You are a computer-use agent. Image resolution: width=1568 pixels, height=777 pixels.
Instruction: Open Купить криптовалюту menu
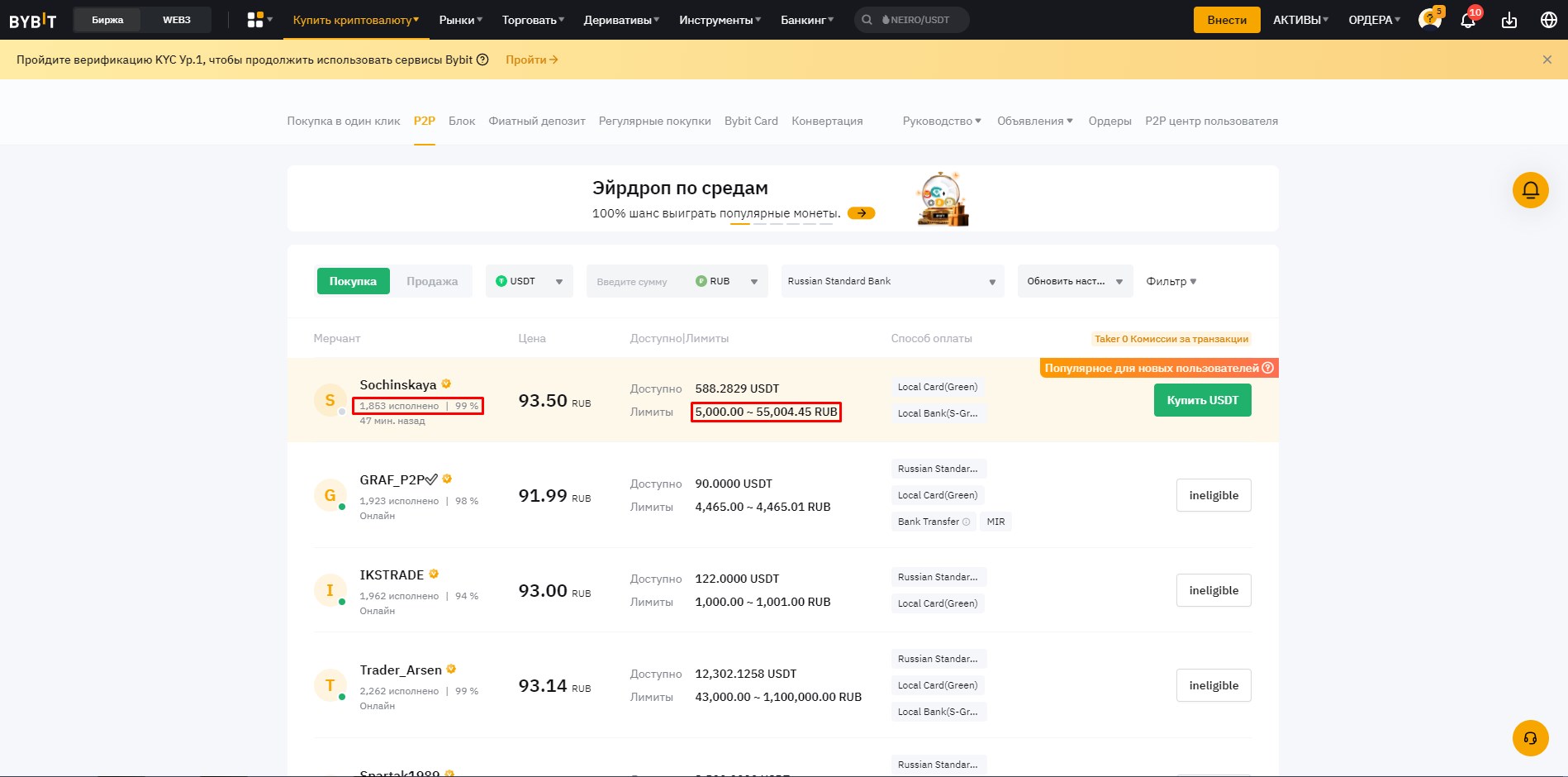coord(356,20)
